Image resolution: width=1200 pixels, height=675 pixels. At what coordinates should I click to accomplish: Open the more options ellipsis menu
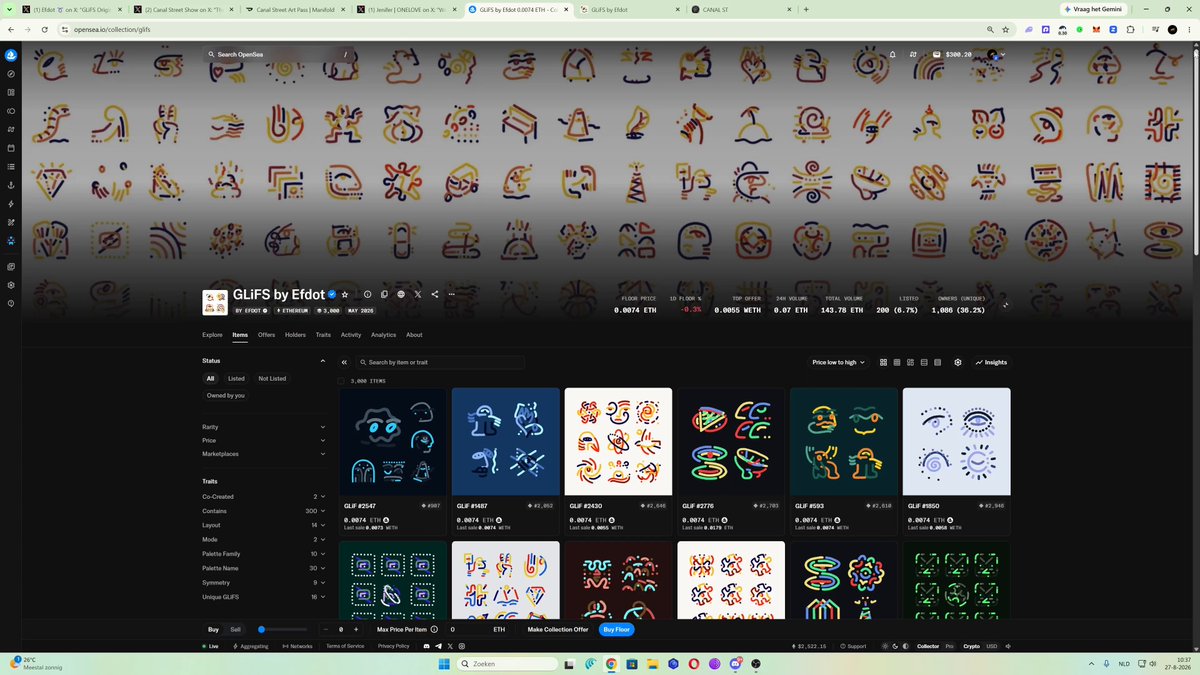click(452, 295)
